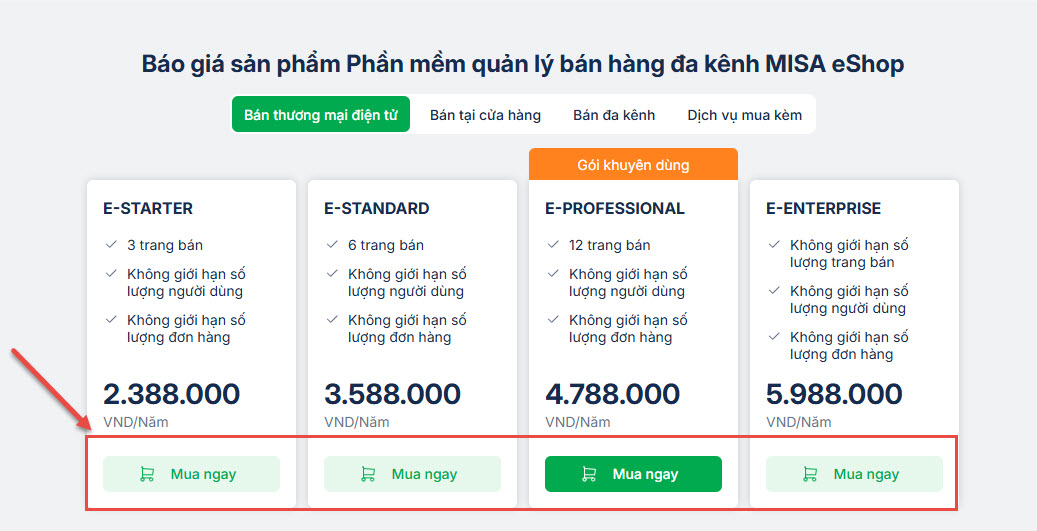Click the cart icon in E-STANDARD button
Viewport: 1037px width, 531px height.
pos(368,475)
